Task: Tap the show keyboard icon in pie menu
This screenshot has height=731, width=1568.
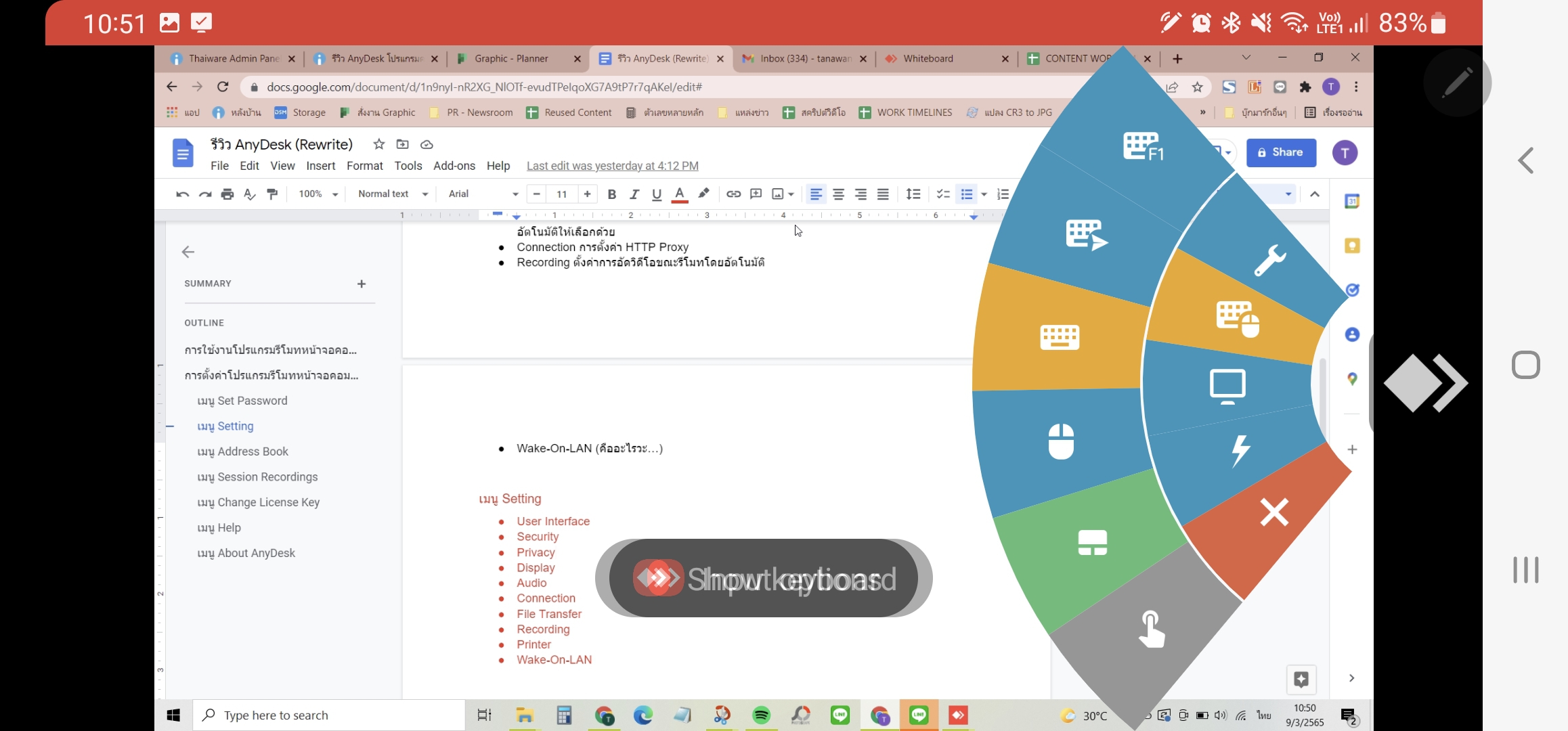Action: click(1060, 336)
